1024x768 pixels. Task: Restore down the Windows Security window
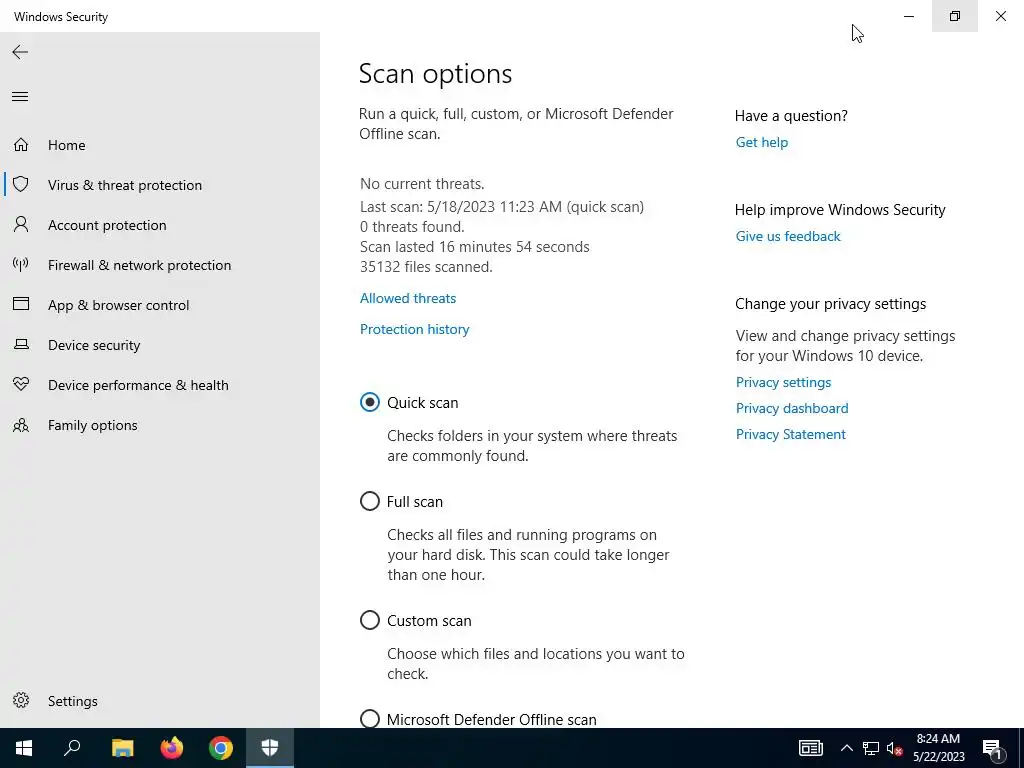click(x=955, y=16)
